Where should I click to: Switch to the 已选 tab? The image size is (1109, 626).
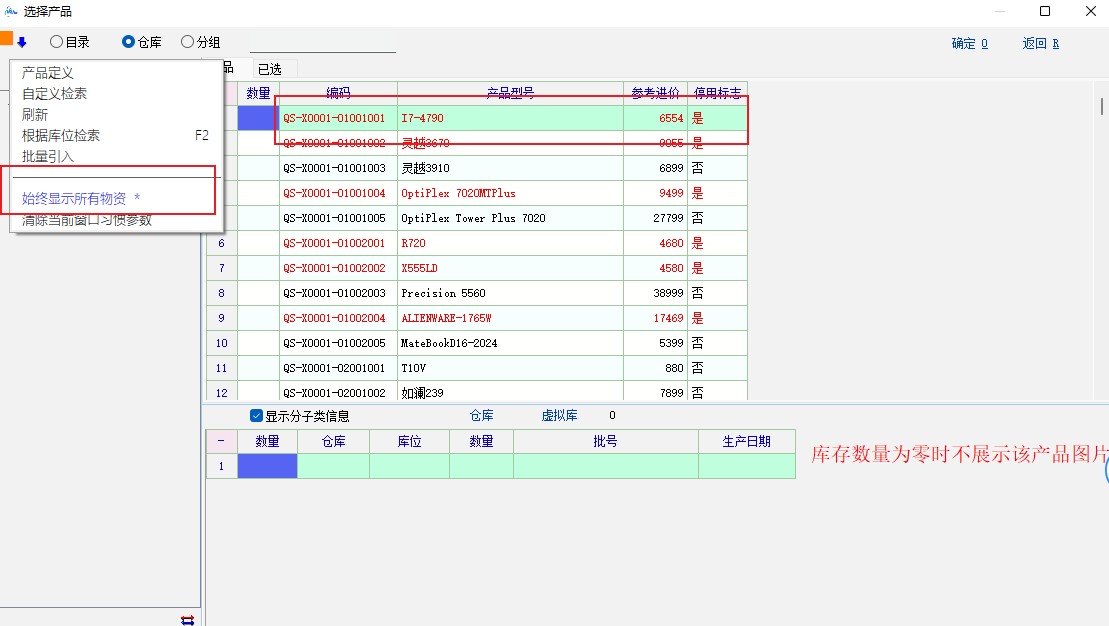pos(269,69)
